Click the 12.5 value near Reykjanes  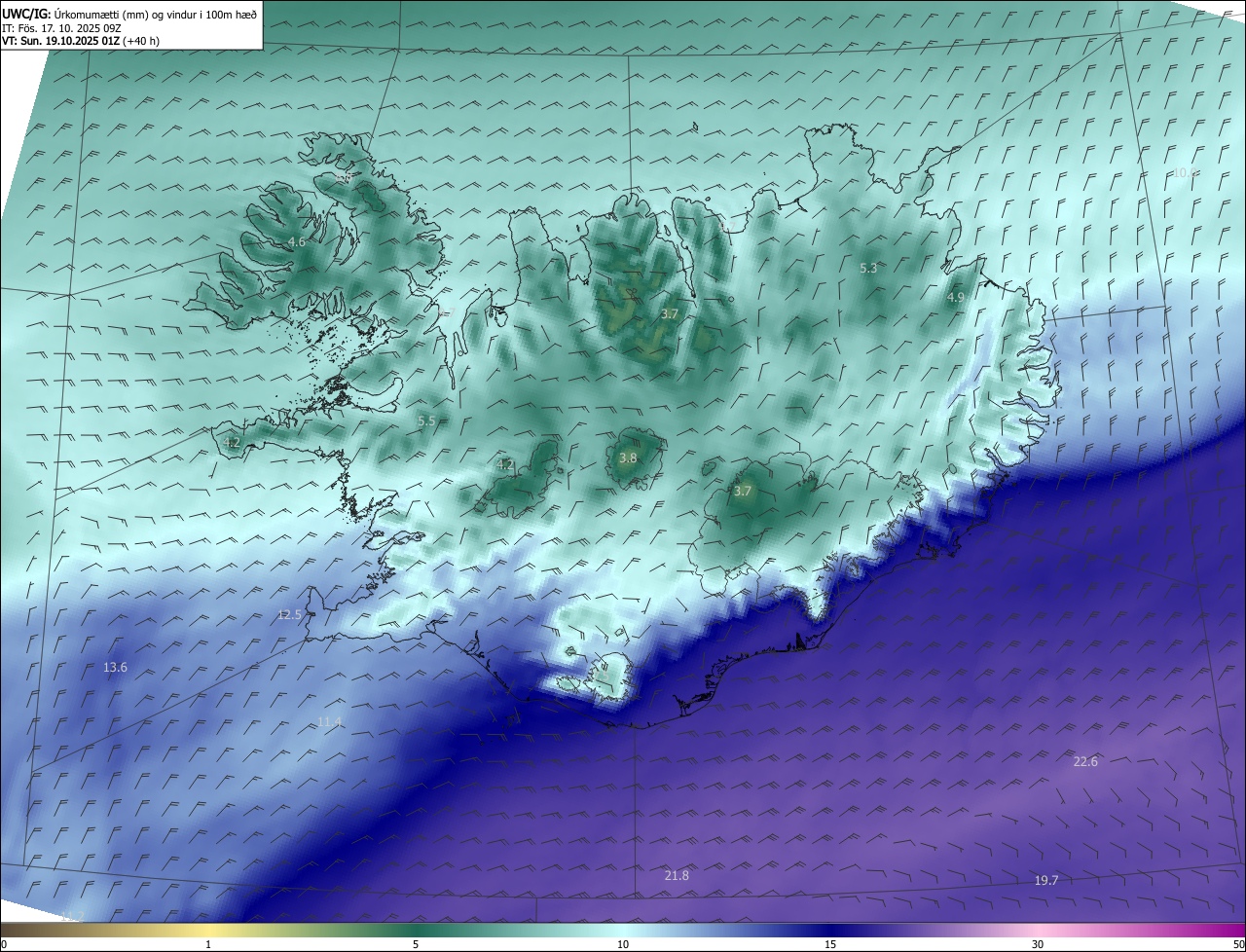point(290,614)
